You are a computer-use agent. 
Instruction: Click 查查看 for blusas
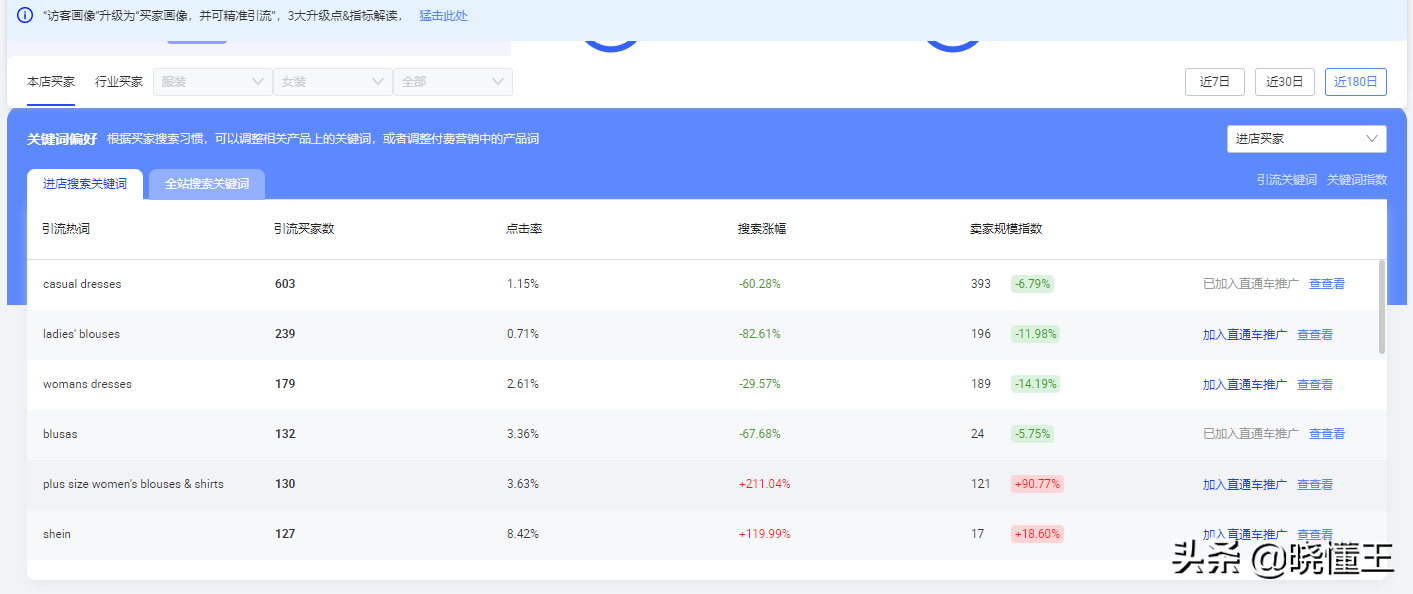1327,434
